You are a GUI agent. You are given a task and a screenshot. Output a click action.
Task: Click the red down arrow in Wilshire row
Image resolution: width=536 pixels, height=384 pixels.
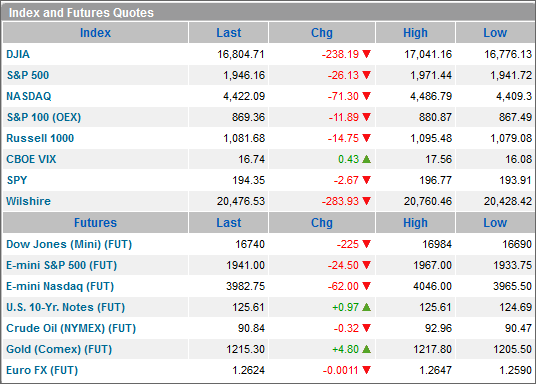pos(366,201)
